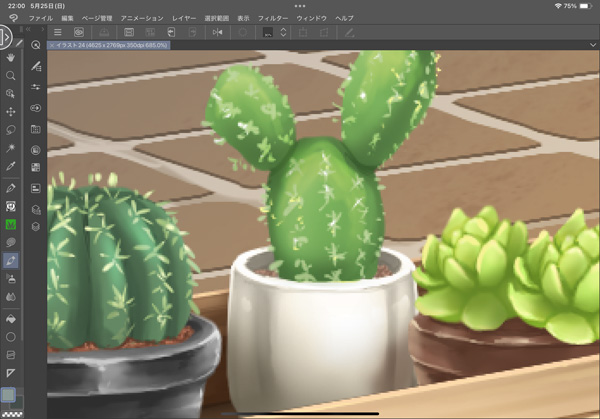Click the flip horizontal icon in command bar

pyautogui.click(x=218, y=33)
